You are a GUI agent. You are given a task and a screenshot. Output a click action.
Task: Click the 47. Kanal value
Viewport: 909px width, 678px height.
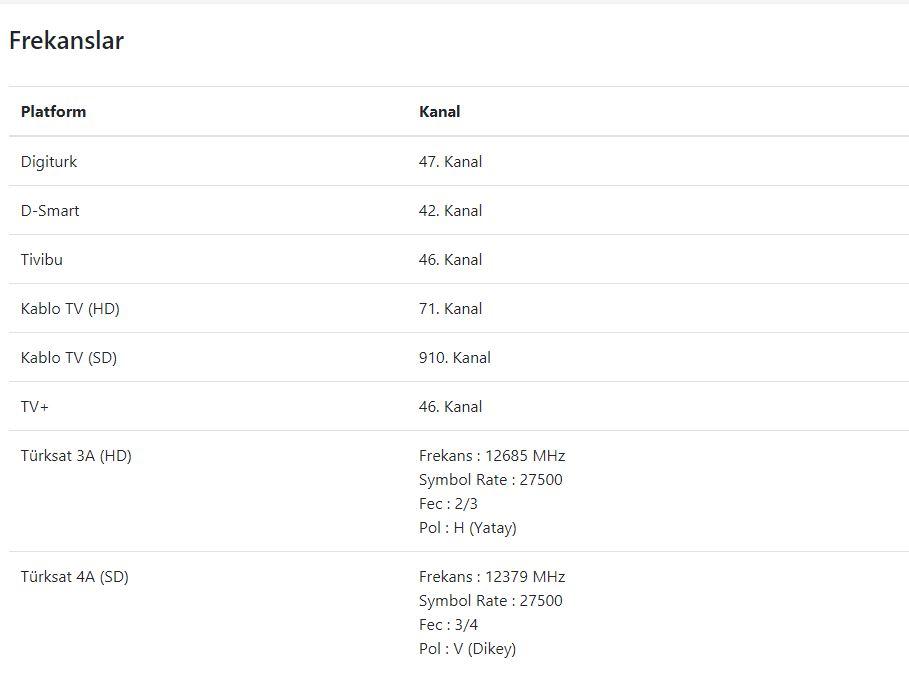pyautogui.click(x=450, y=162)
